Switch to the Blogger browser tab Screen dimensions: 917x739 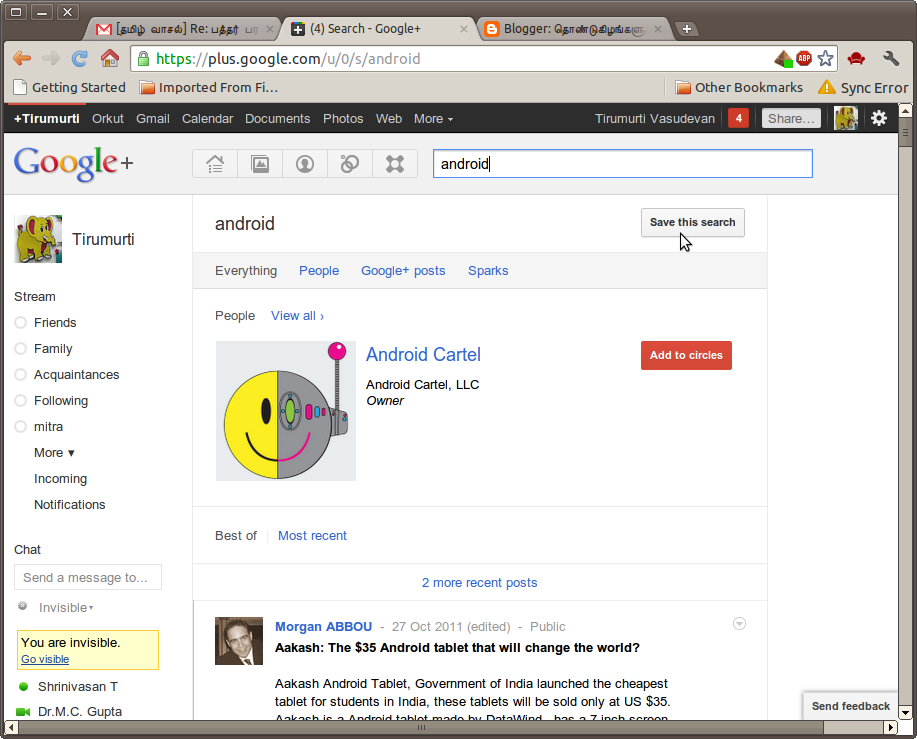[x=574, y=29]
